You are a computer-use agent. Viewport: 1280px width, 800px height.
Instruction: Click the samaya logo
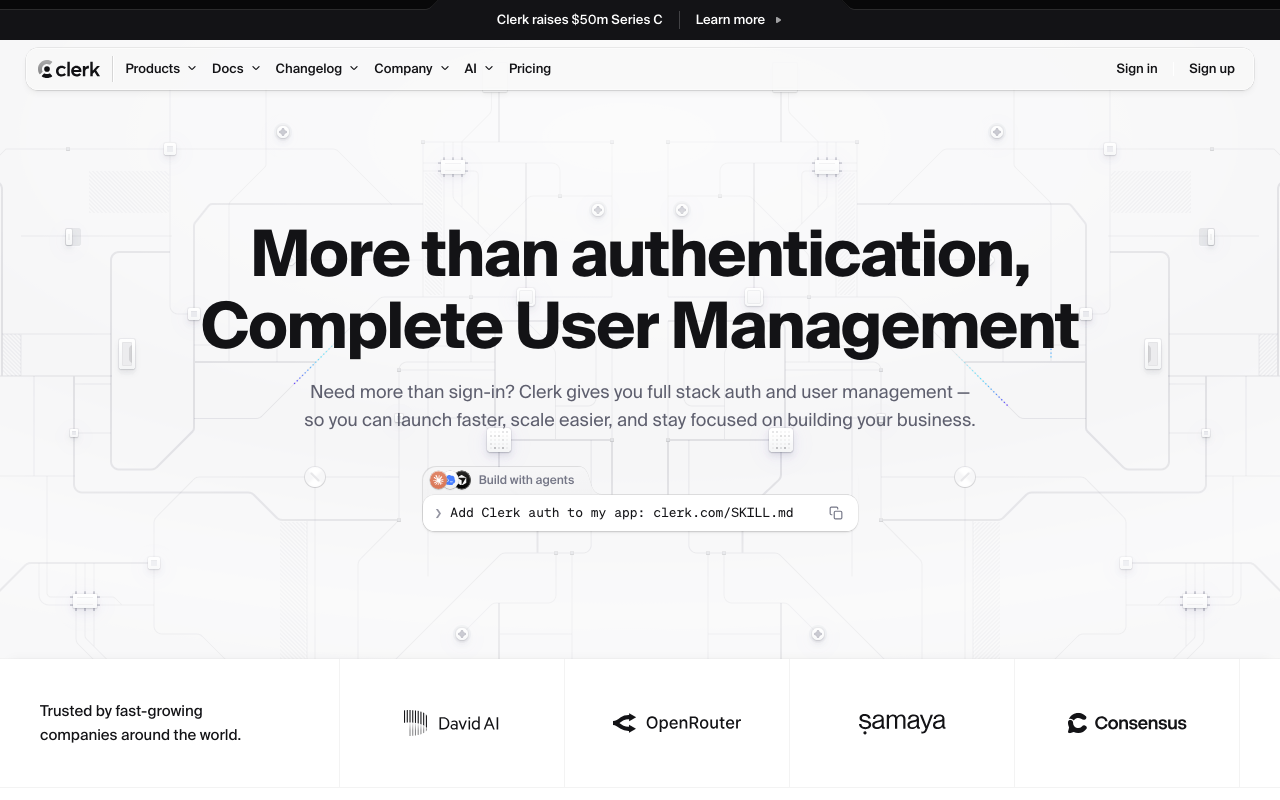[x=902, y=722]
